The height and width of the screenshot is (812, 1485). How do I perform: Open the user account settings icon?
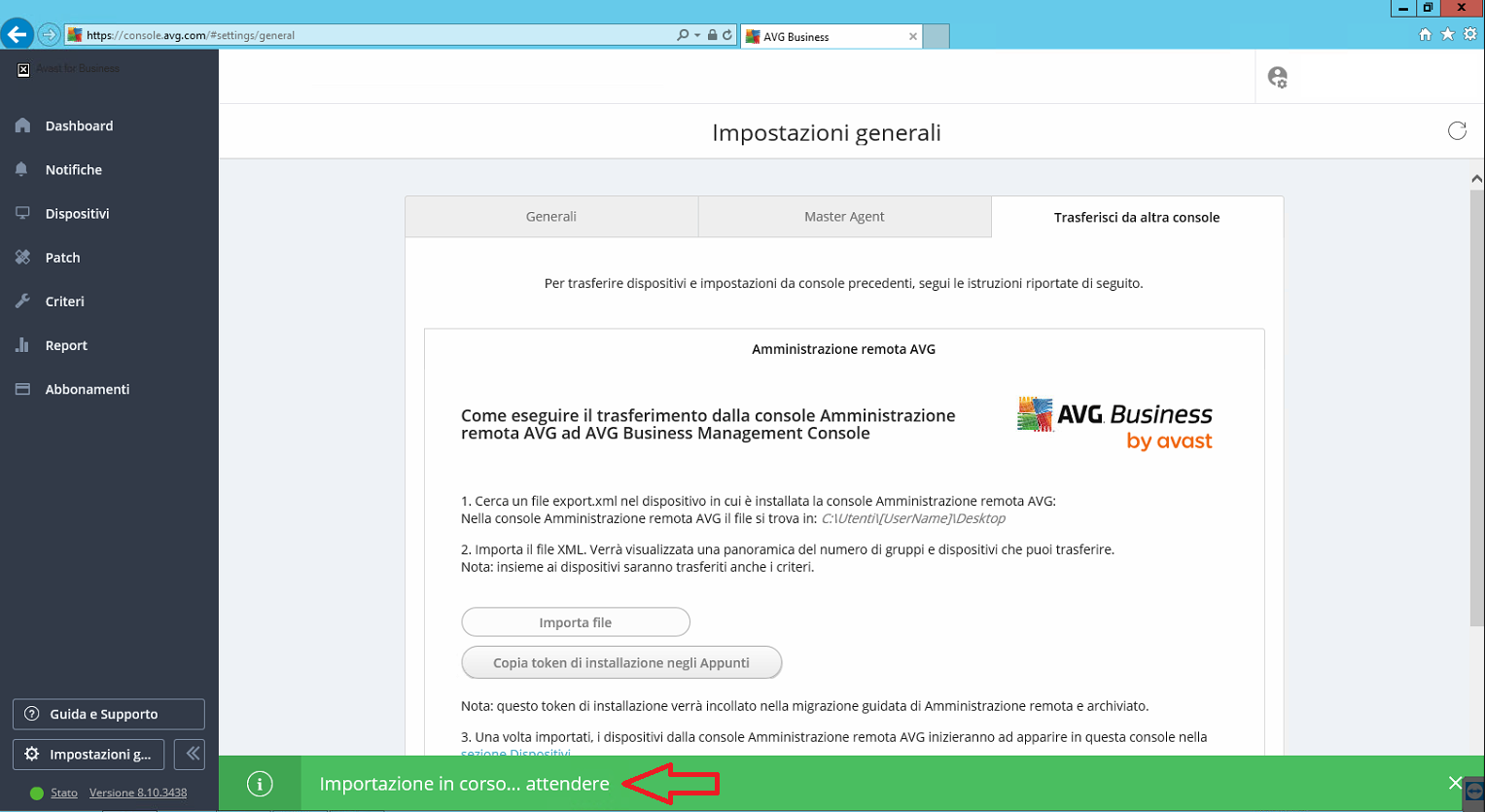pos(1278,77)
